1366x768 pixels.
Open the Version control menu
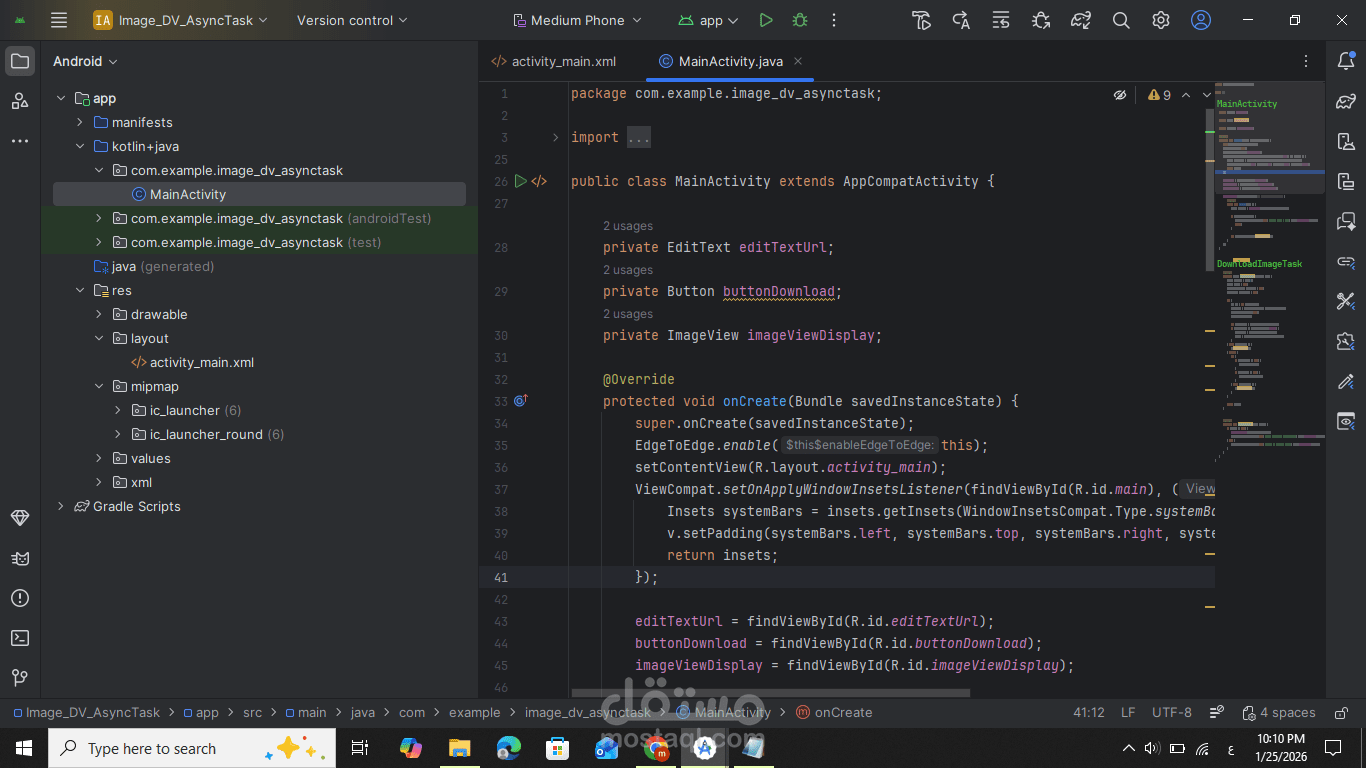click(352, 20)
